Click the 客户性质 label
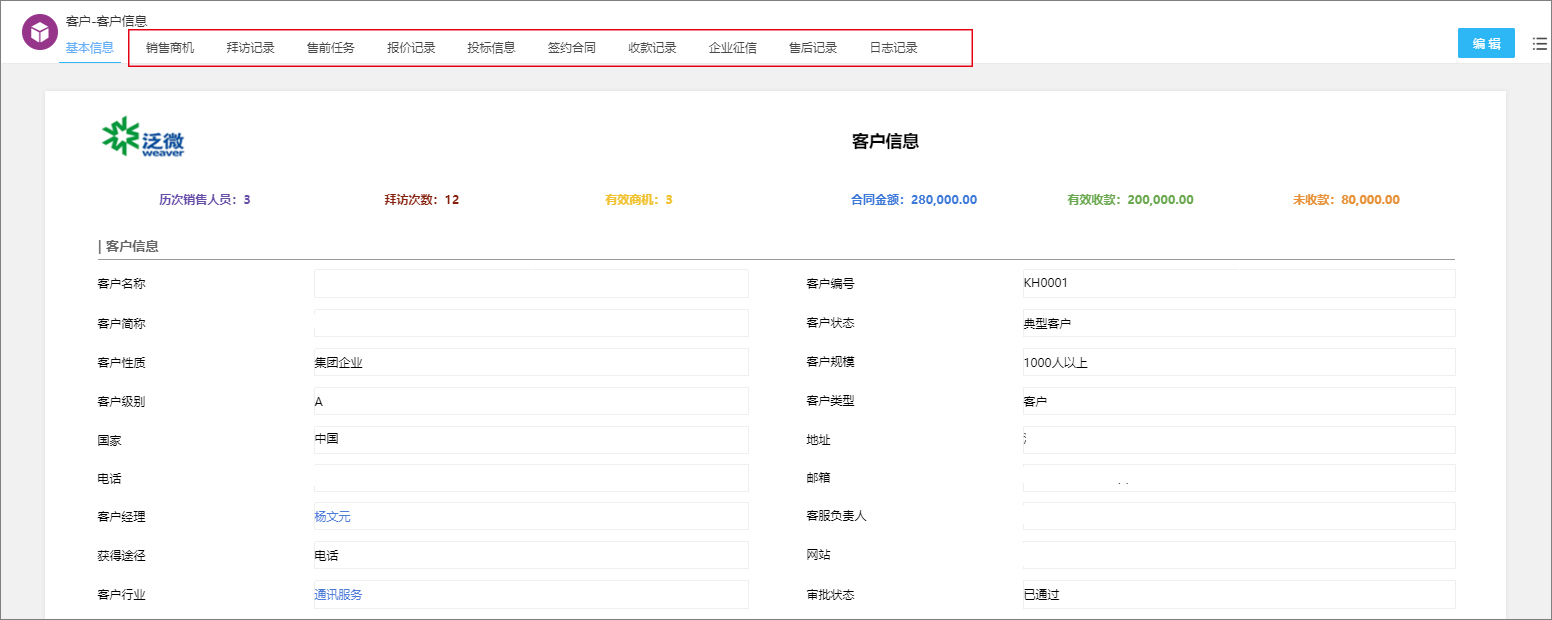 click(x=122, y=362)
